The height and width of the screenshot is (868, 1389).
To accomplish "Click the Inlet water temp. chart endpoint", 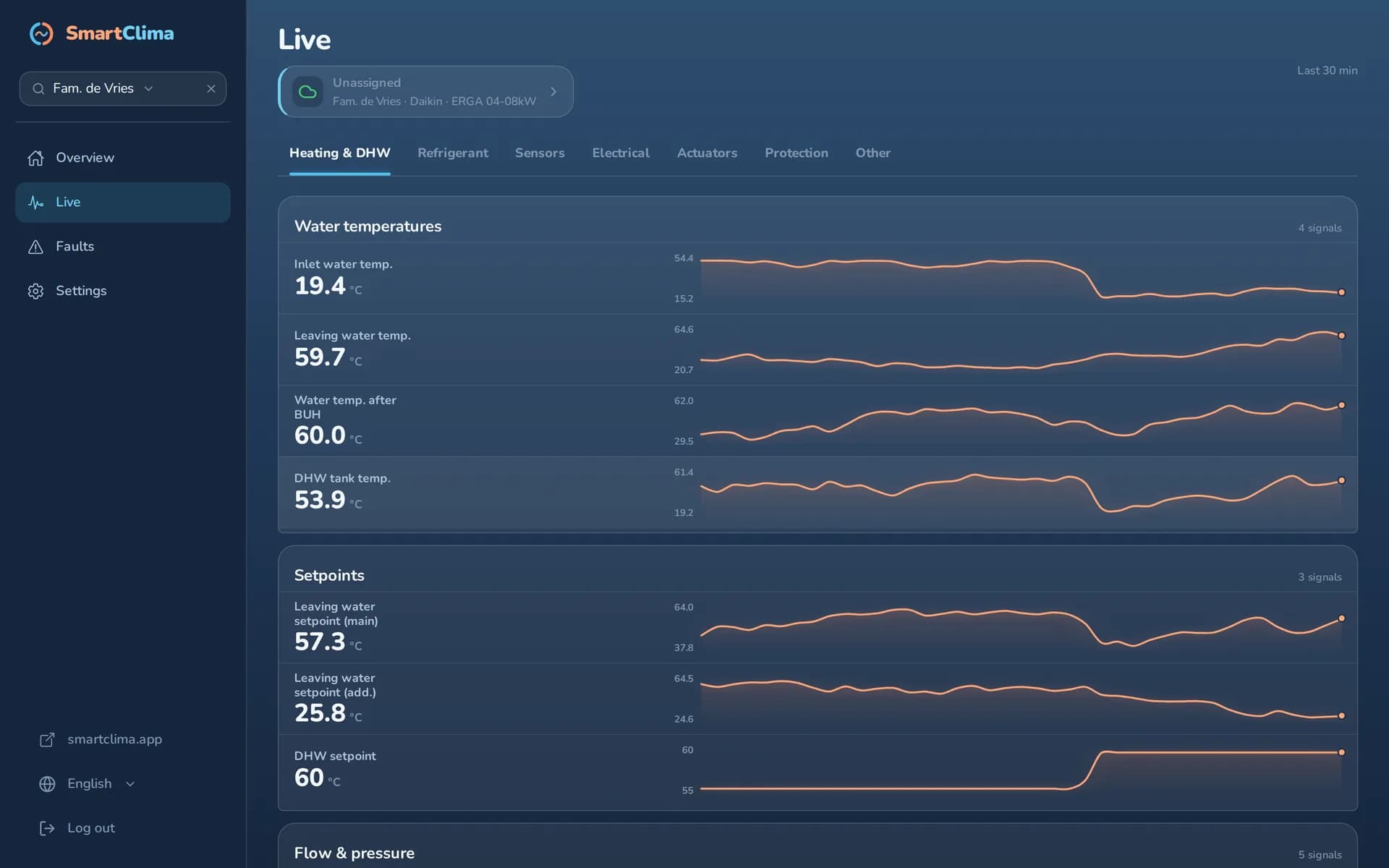I will [1341, 292].
